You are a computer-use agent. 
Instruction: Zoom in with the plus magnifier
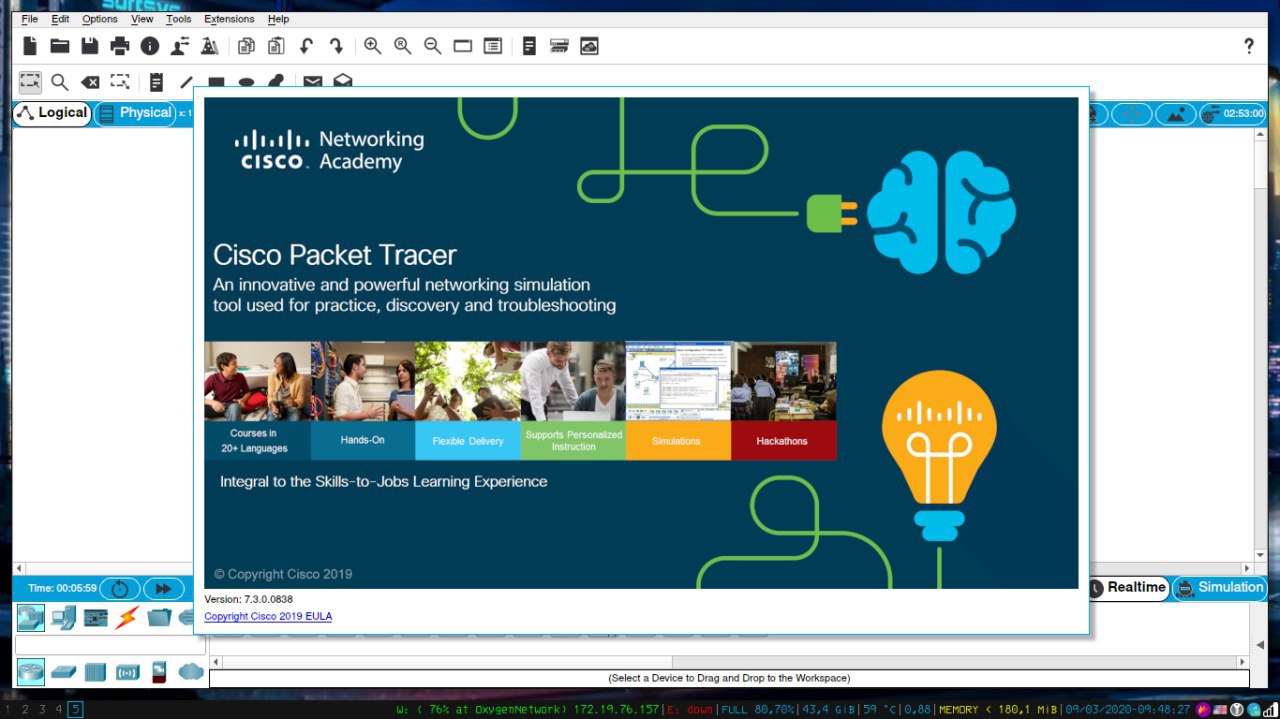[372, 46]
